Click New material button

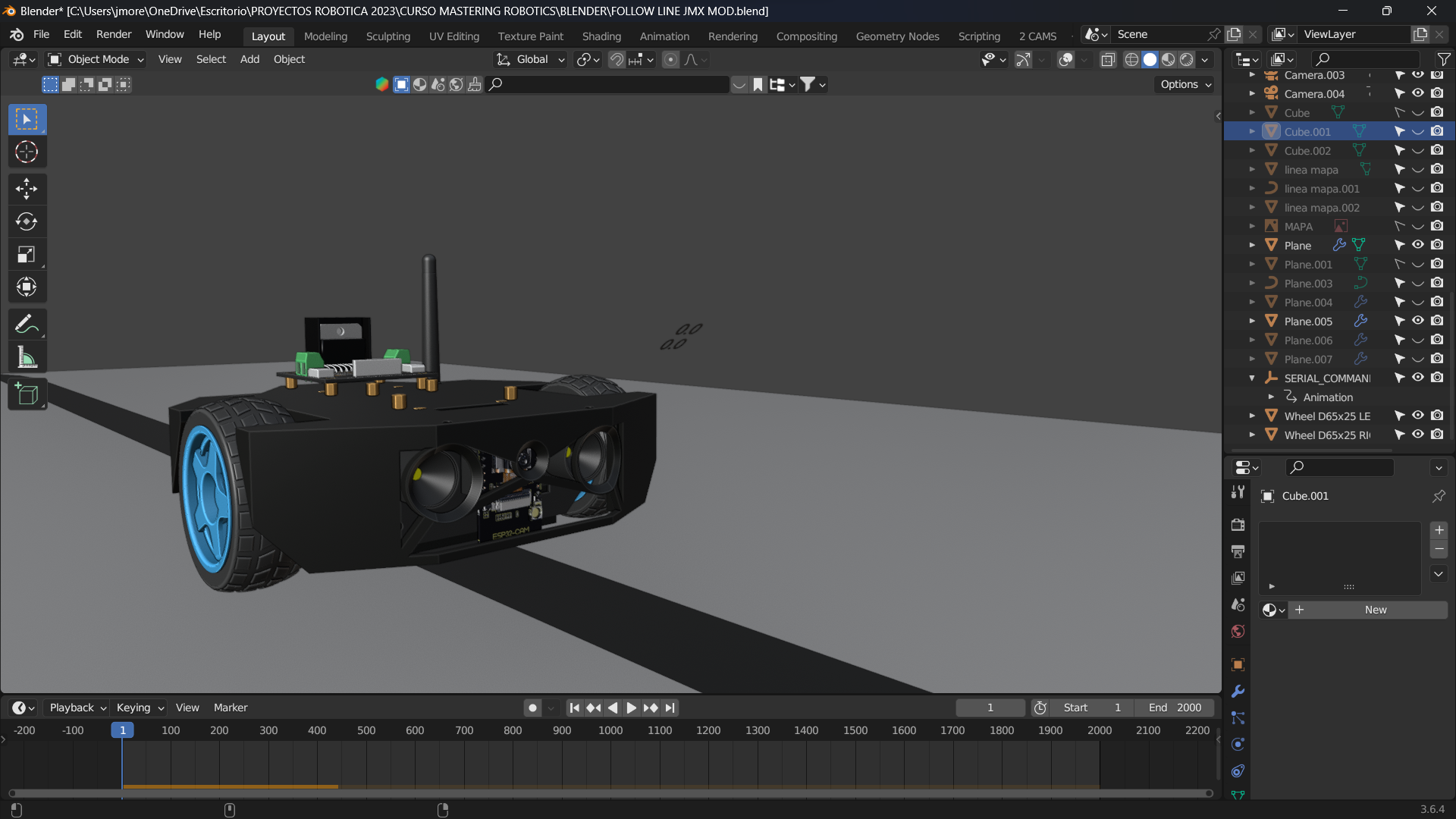point(1374,610)
